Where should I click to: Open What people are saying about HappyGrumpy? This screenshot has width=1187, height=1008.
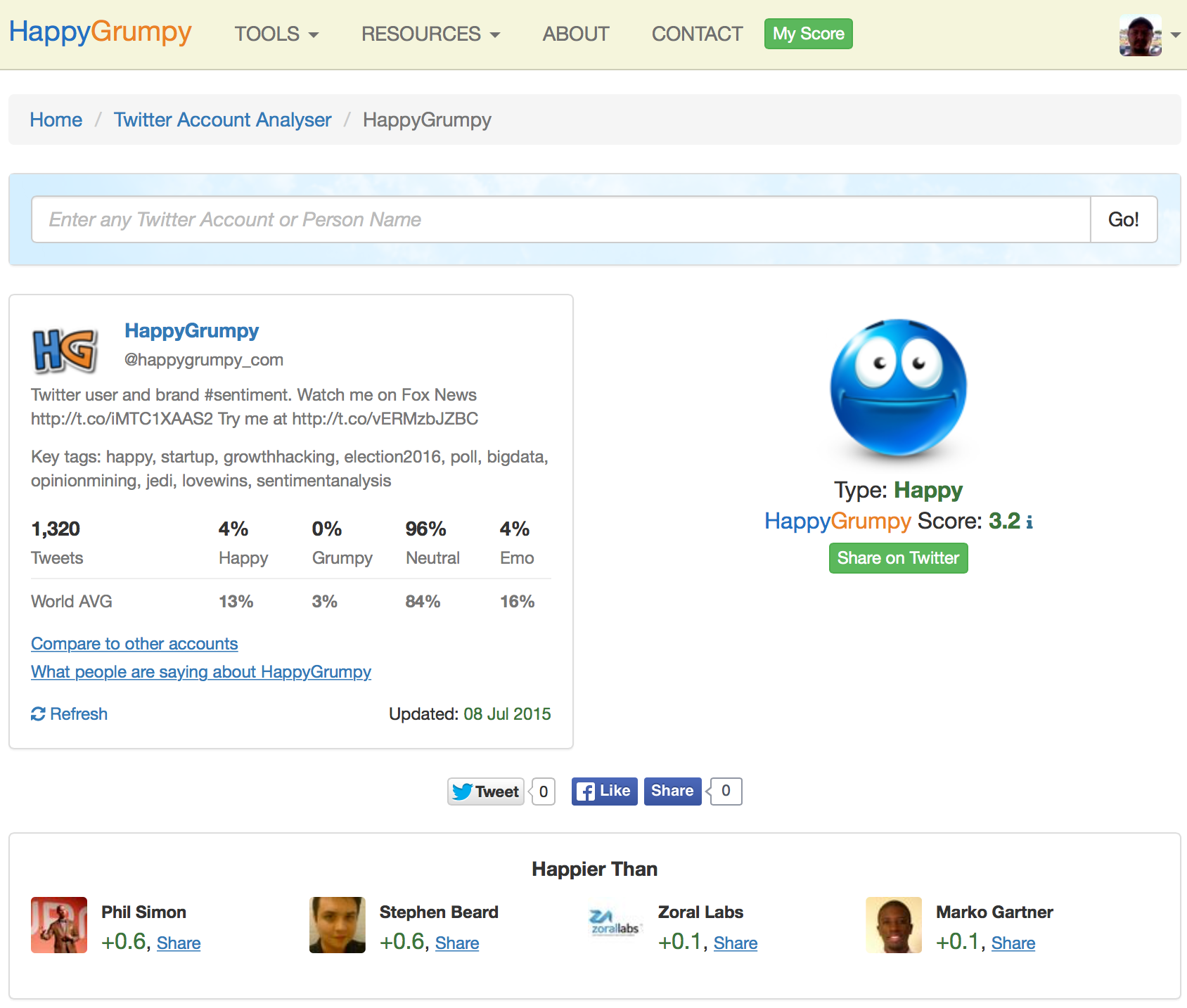pyautogui.click(x=201, y=672)
